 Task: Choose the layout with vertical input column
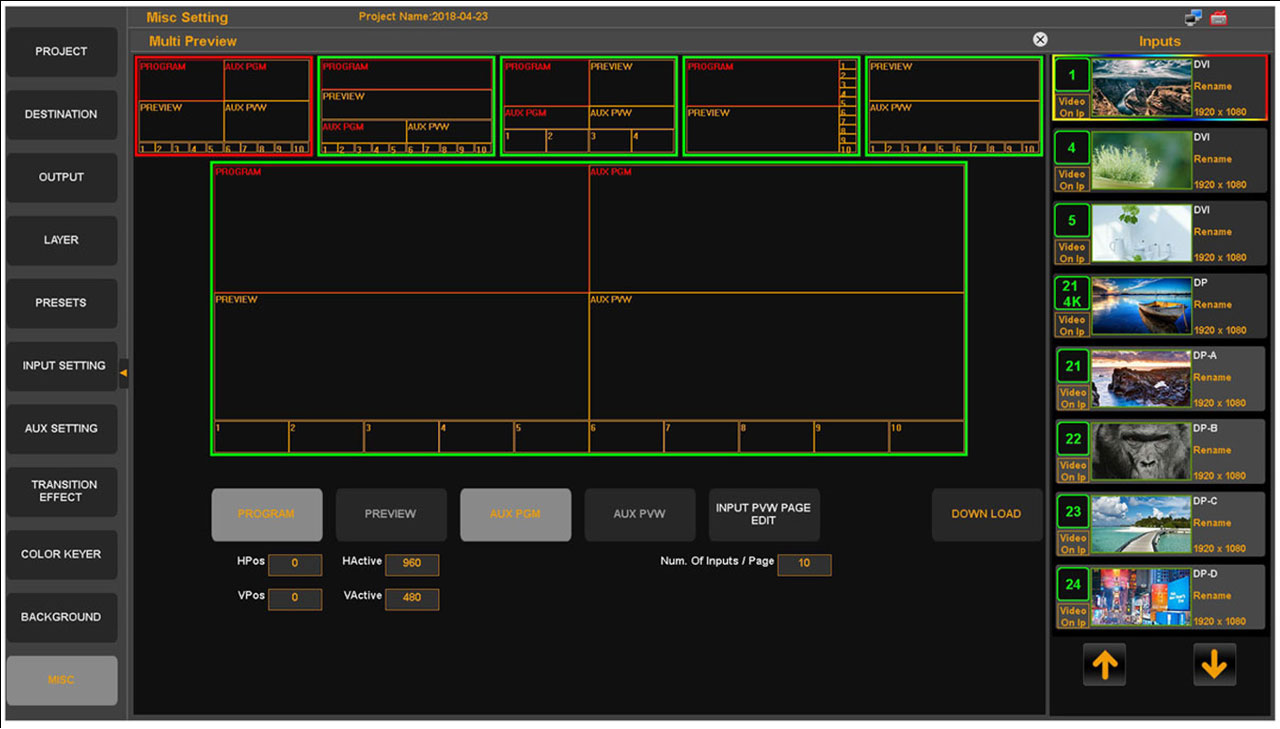tap(770, 106)
